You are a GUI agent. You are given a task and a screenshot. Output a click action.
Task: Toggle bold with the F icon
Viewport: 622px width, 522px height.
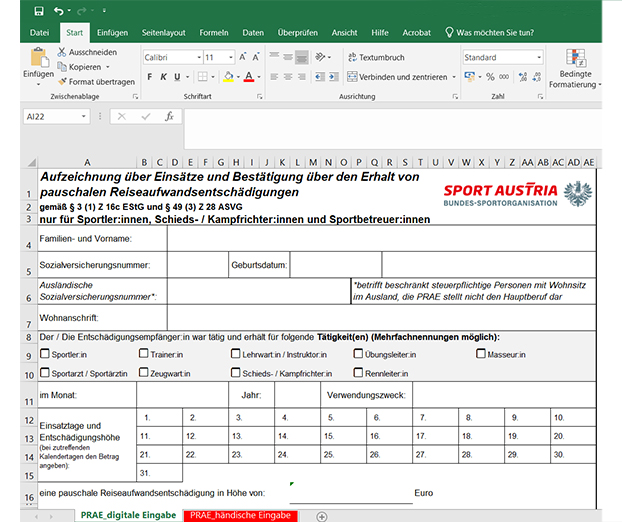tap(150, 77)
